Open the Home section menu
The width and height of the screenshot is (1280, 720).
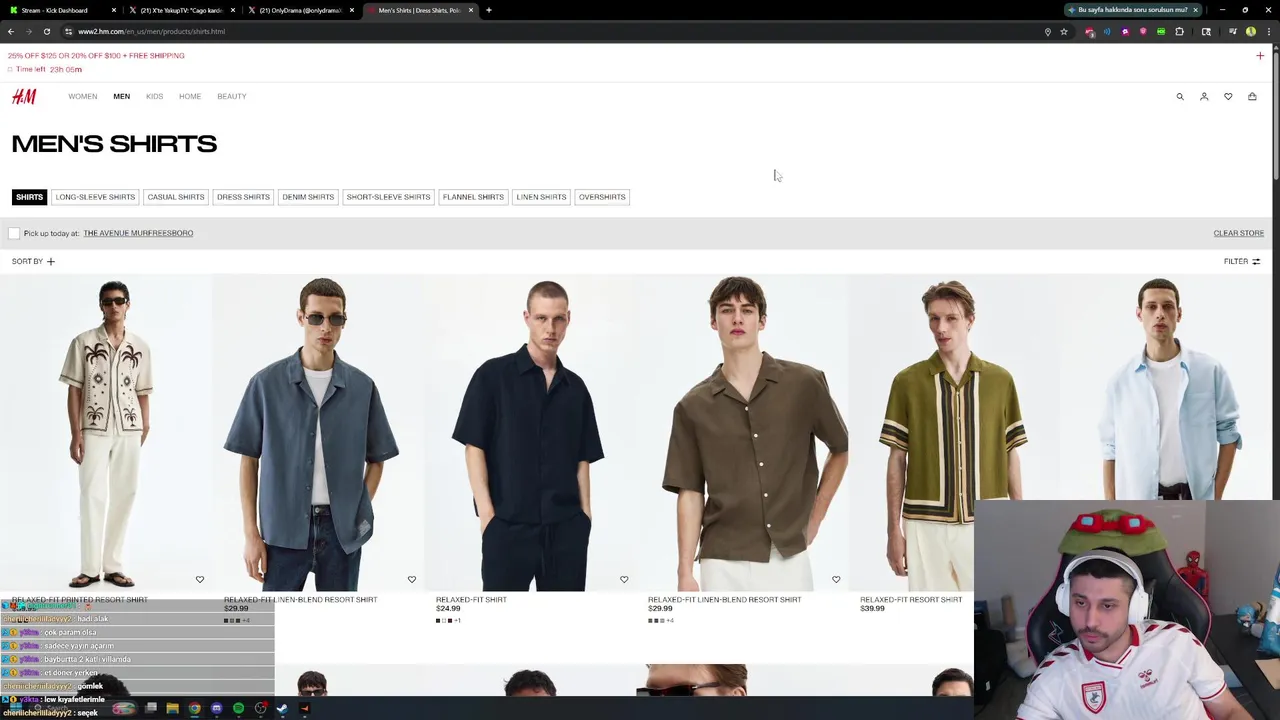[x=190, y=96]
